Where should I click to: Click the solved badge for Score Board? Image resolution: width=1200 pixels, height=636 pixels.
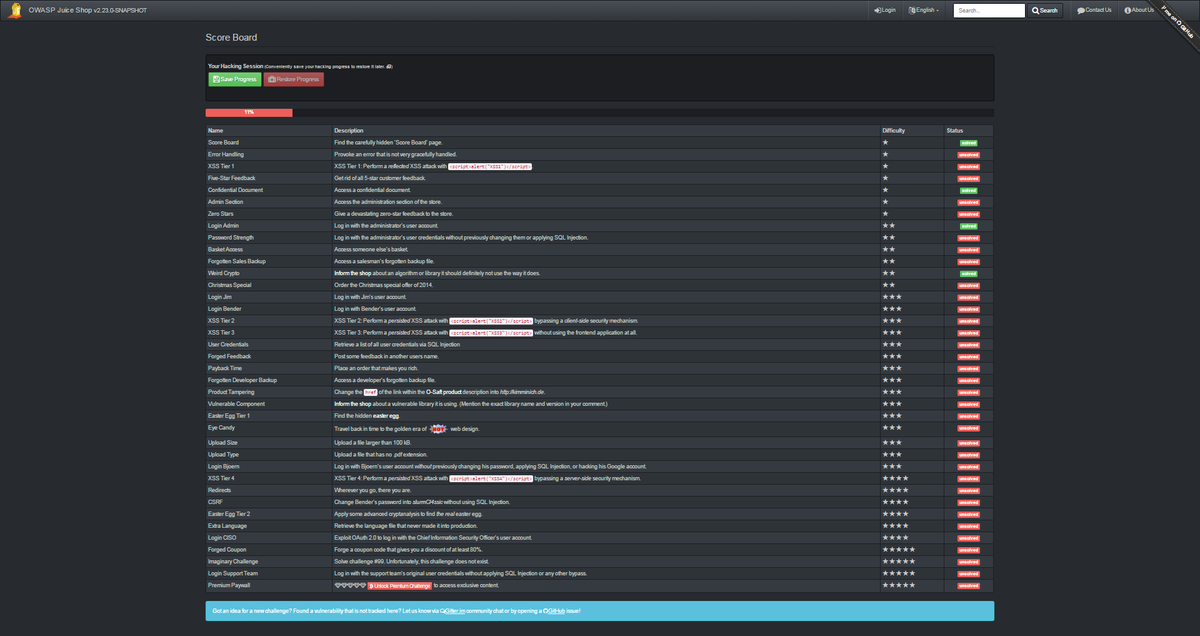[x=968, y=143]
